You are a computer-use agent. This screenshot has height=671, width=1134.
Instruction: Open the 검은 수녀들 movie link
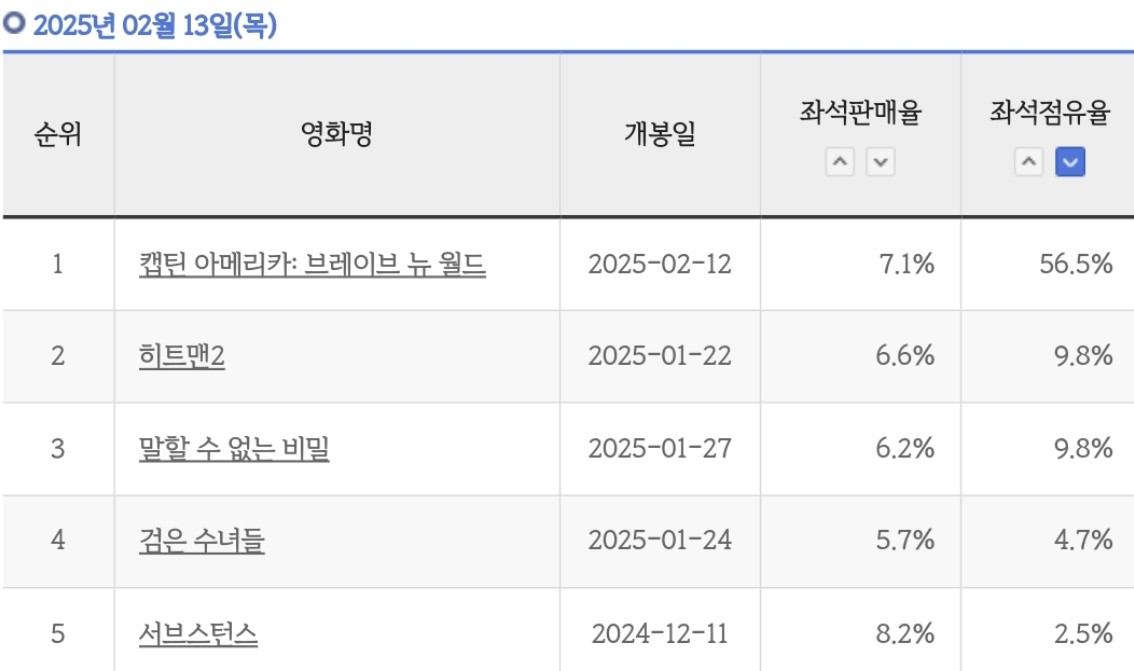coord(202,540)
